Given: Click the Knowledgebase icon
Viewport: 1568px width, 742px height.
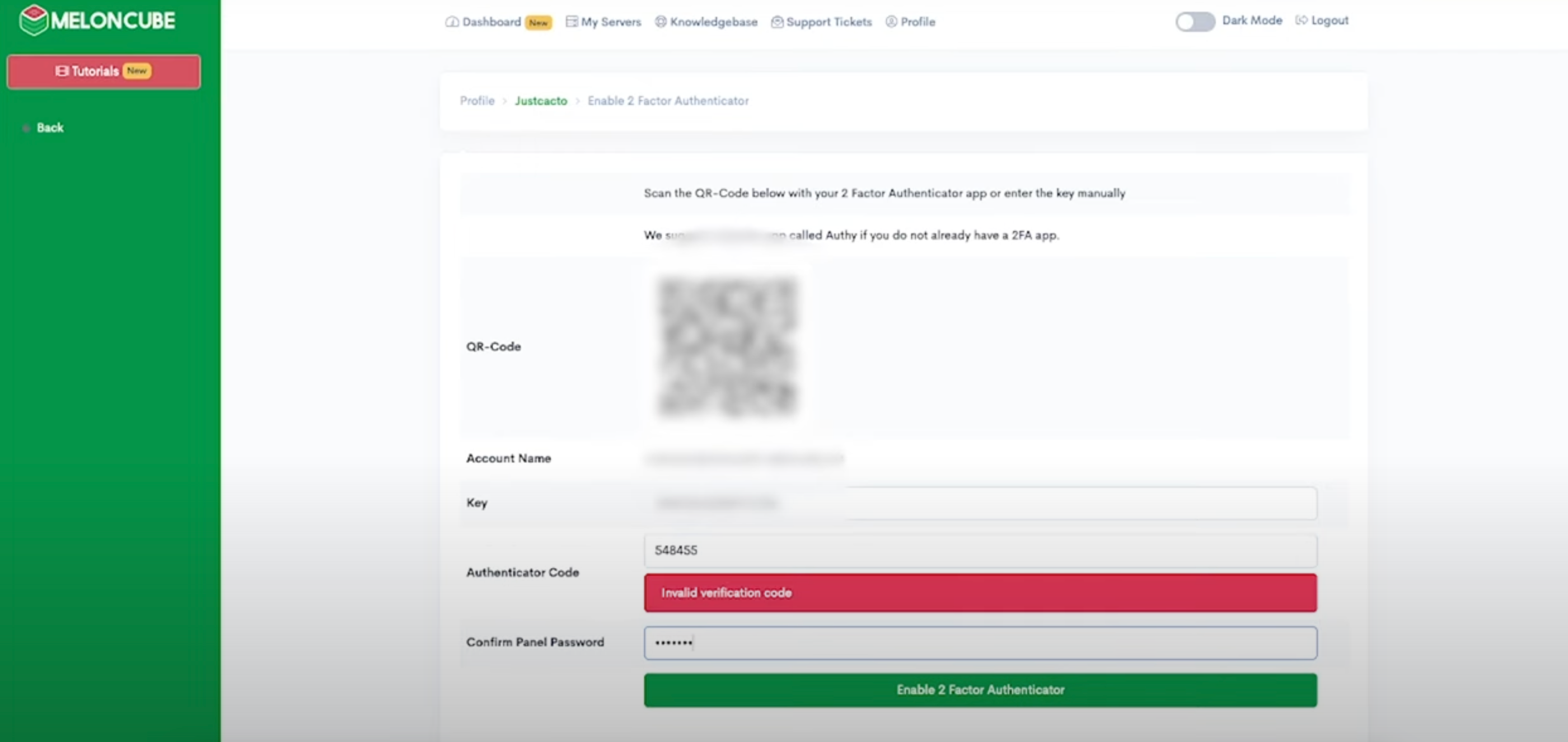Looking at the screenshot, I should tap(661, 22).
